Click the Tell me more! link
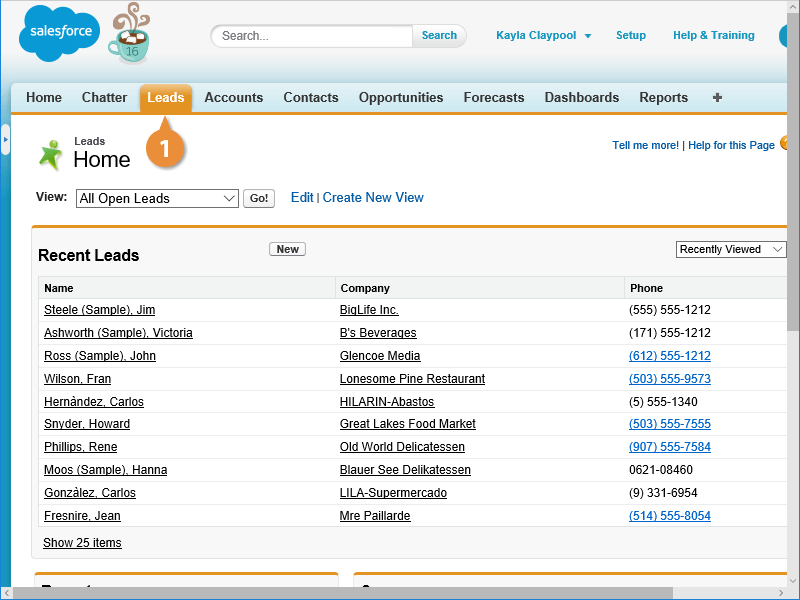Screen dimensions: 800x600 point(645,145)
